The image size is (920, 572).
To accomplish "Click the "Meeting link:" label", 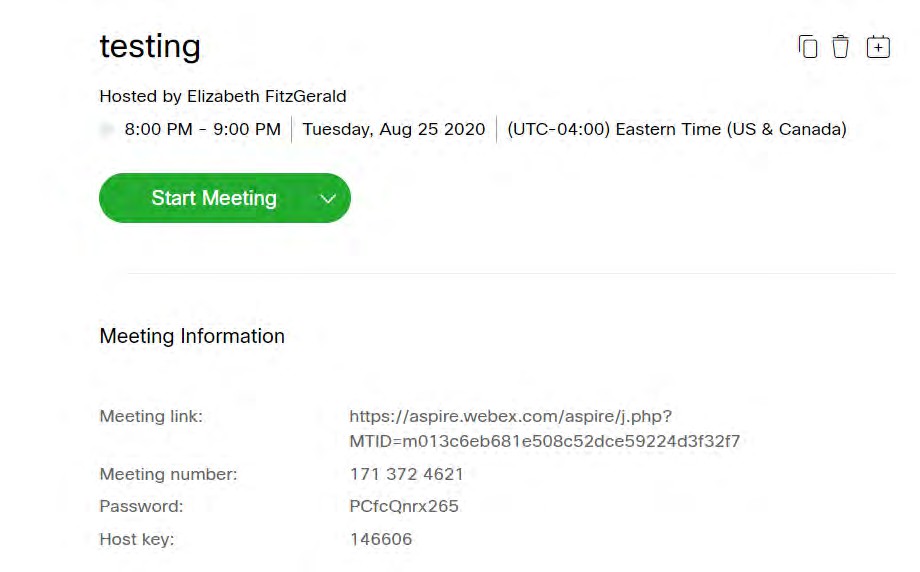I will (x=151, y=416).
